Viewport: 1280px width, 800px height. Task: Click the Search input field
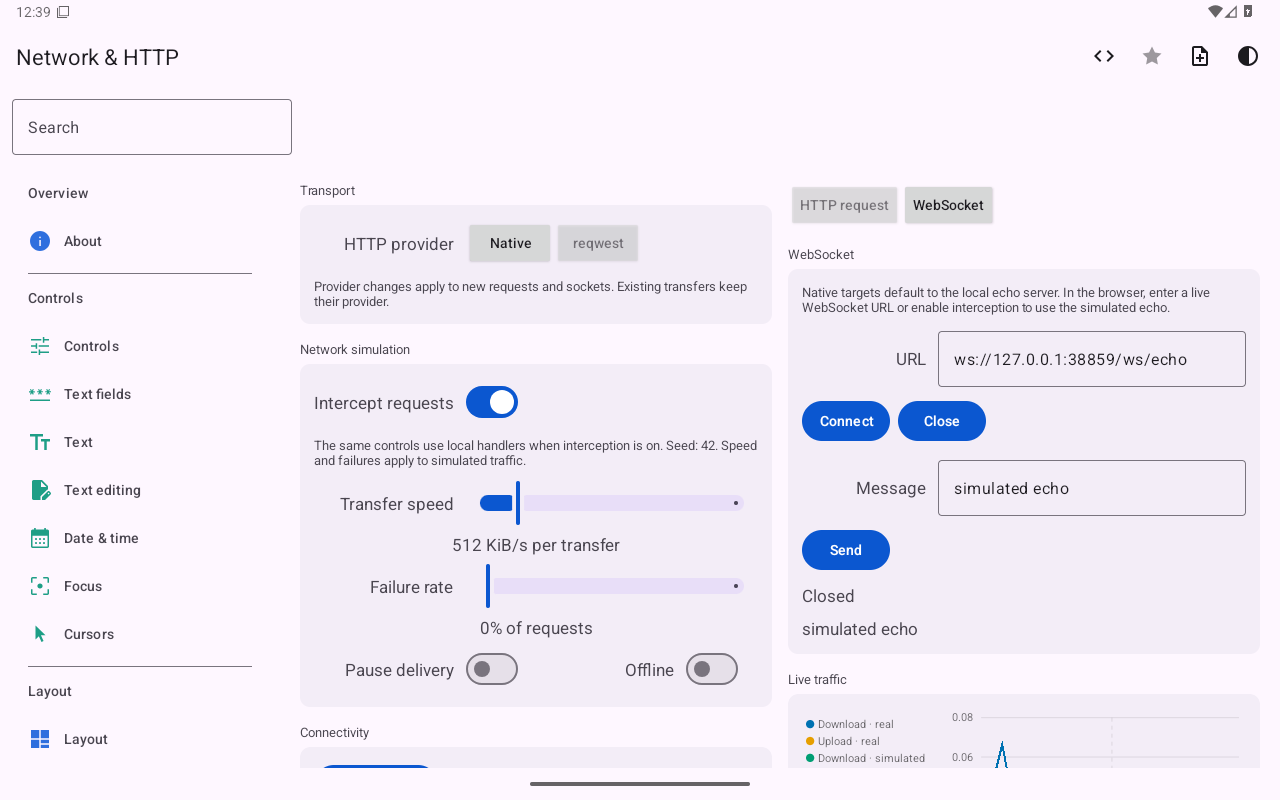152,127
